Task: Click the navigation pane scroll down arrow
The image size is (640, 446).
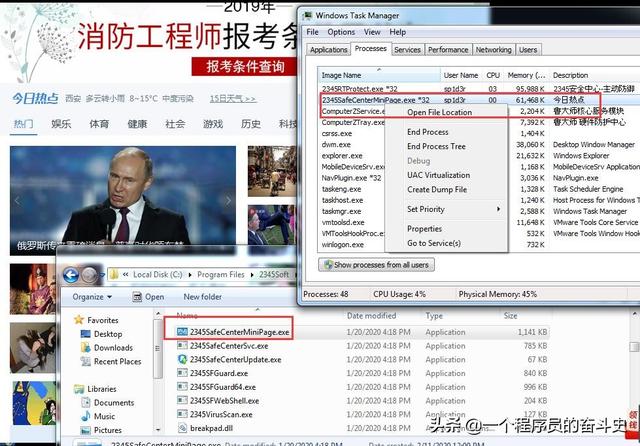Action: [158, 430]
